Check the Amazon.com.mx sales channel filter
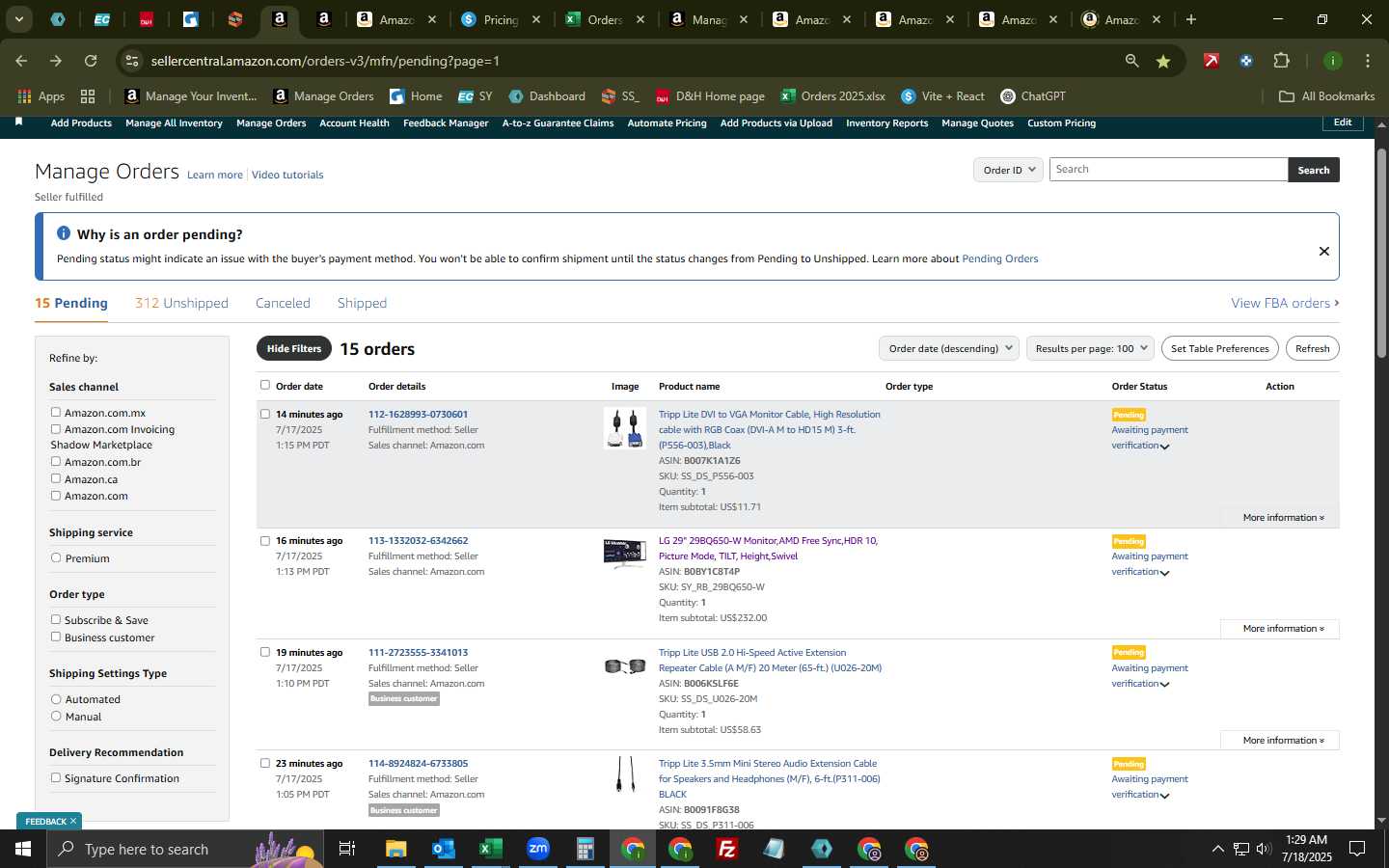This screenshot has height=868, width=1389. coord(56,412)
